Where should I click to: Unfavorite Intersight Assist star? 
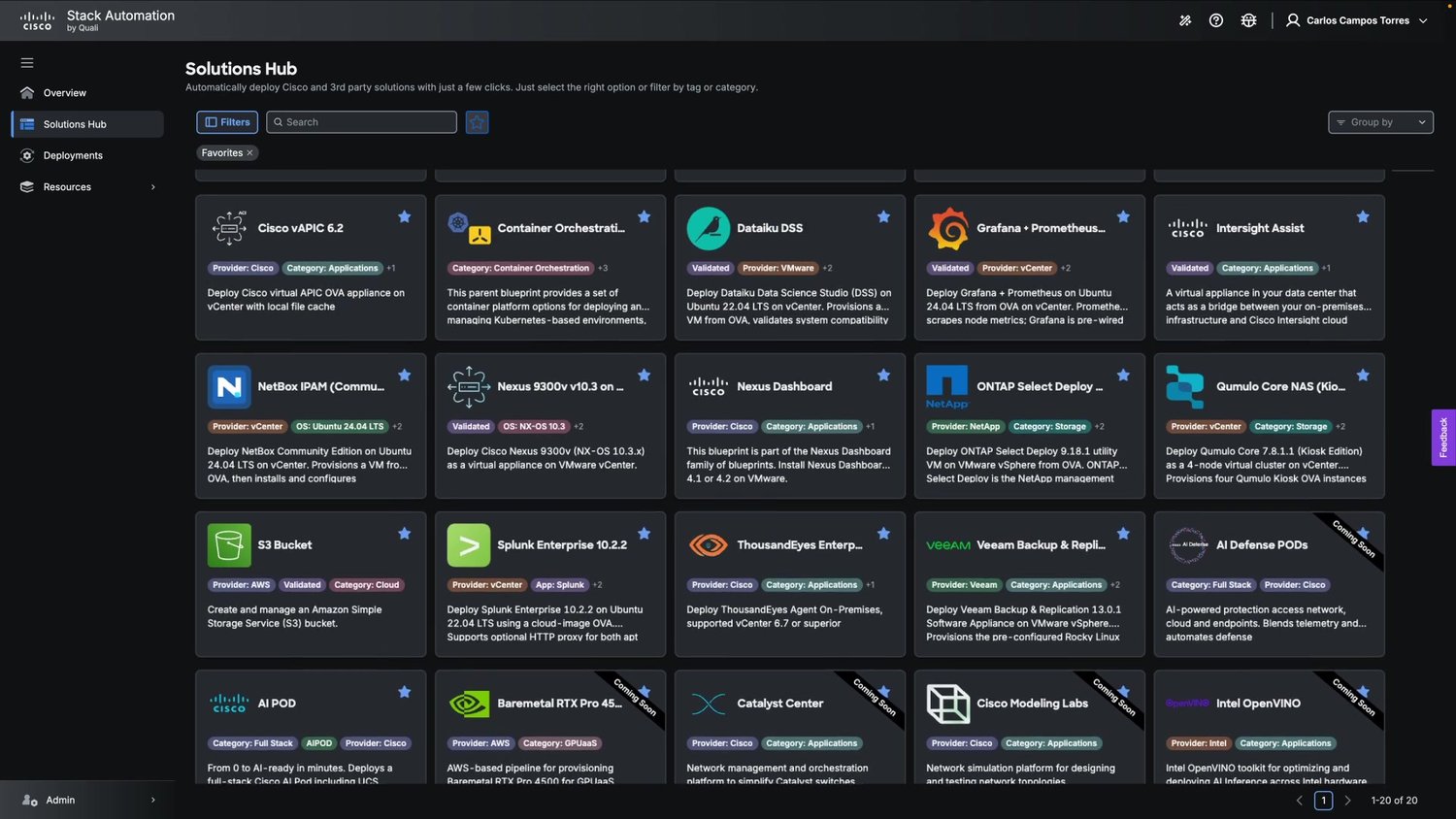tap(1363, 217)
